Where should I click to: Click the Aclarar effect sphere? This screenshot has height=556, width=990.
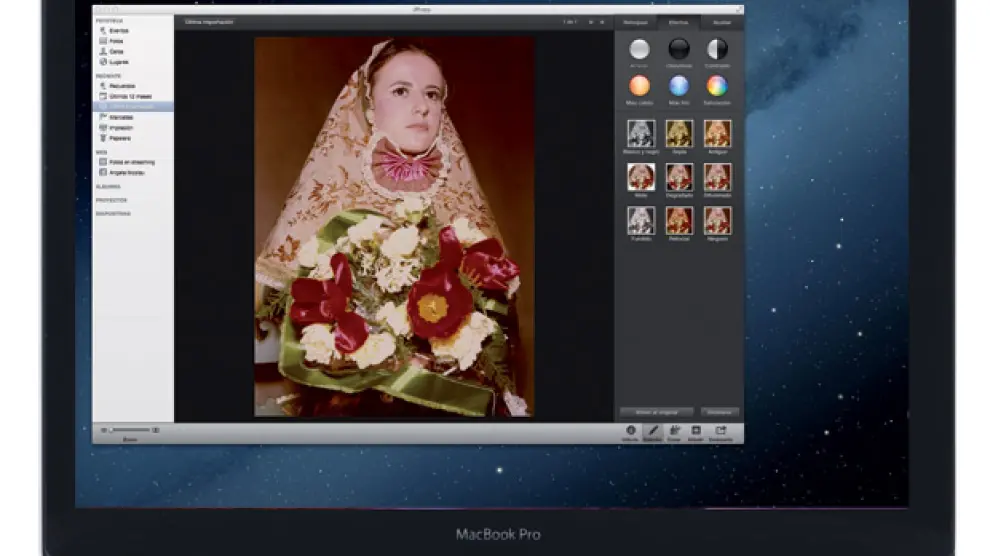[x=639, y=49]
